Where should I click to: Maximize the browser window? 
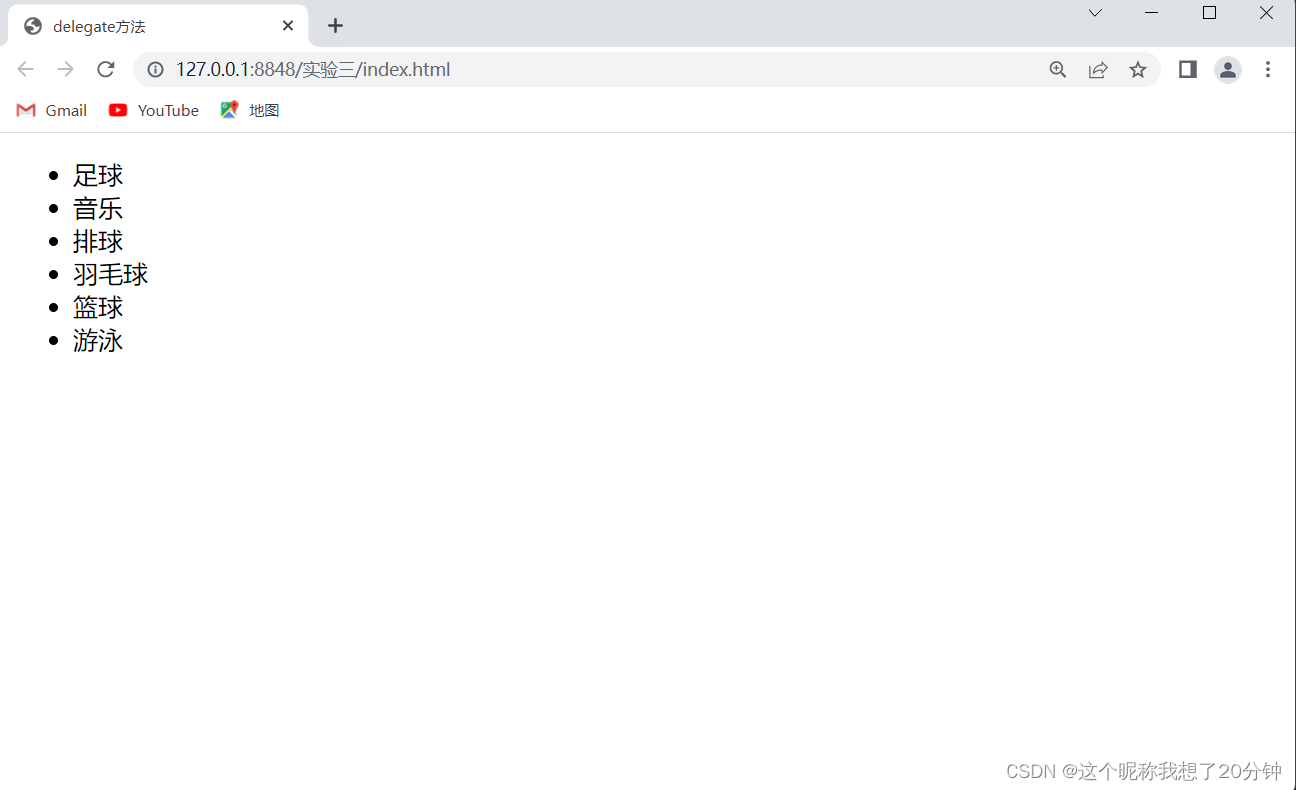coord(1209,13)
